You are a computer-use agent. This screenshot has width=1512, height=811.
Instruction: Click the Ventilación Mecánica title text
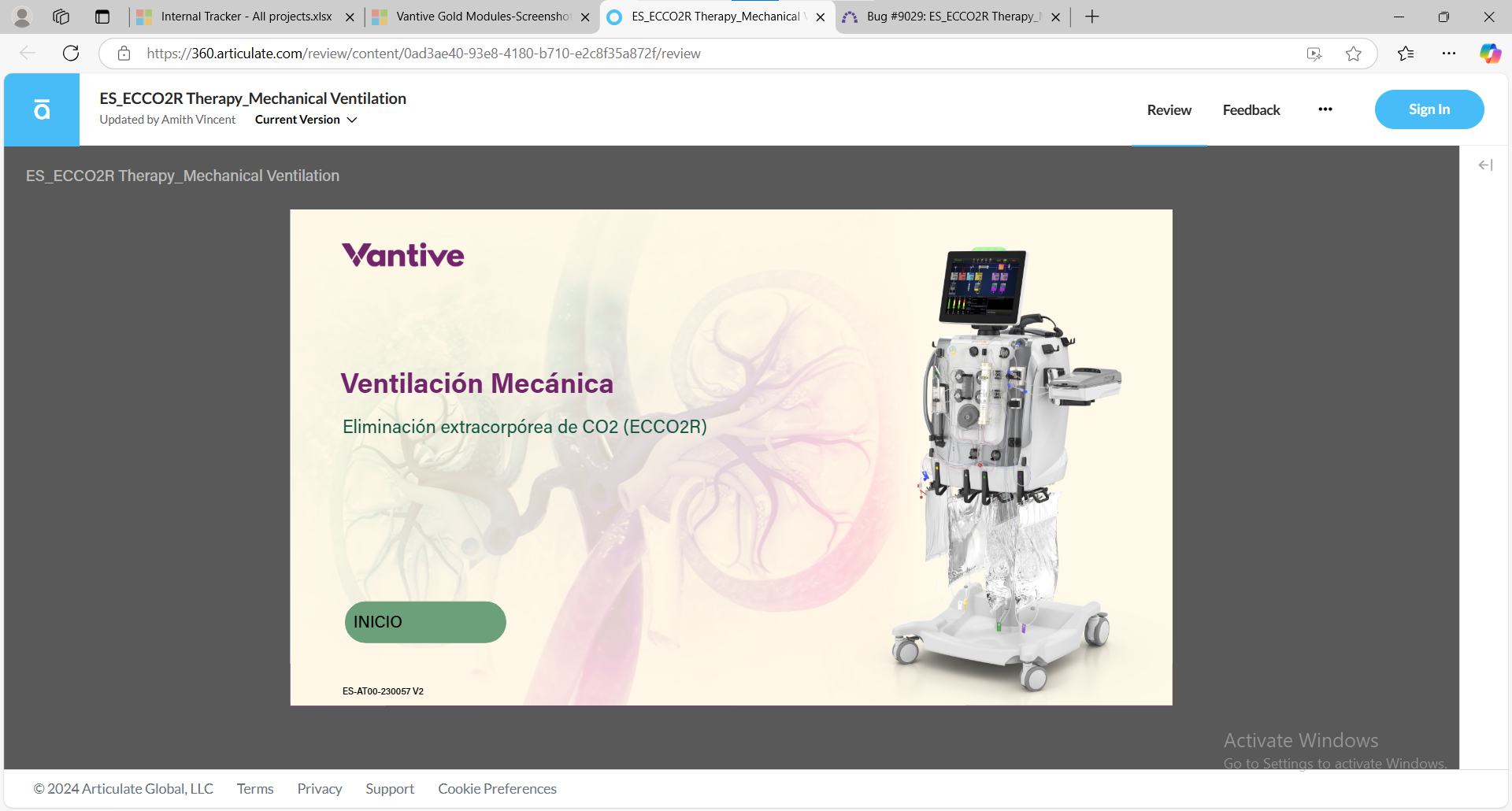tap(477, 383)
